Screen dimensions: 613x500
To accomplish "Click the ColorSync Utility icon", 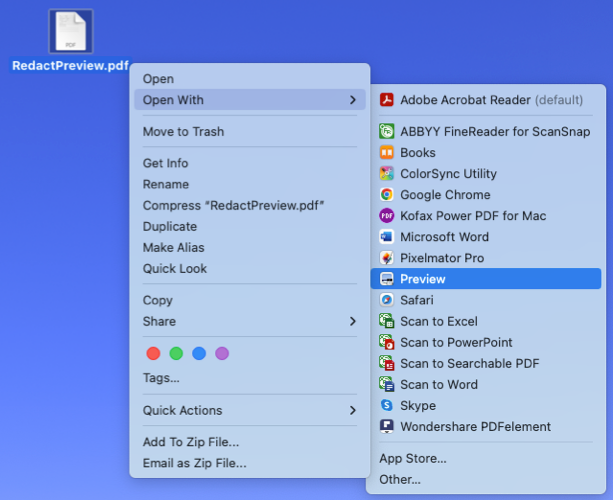I will (x=386, y=174).
